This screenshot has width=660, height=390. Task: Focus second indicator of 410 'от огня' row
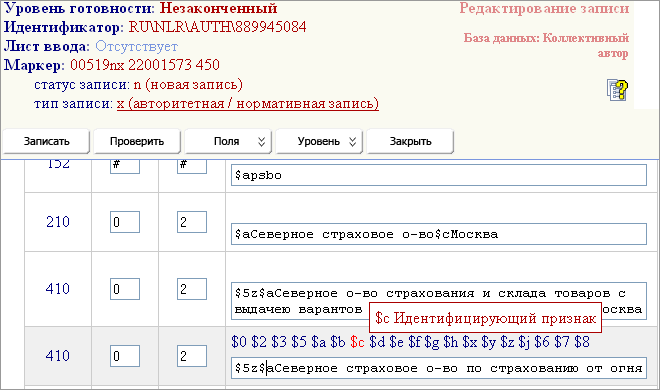[x=192, y=356]
